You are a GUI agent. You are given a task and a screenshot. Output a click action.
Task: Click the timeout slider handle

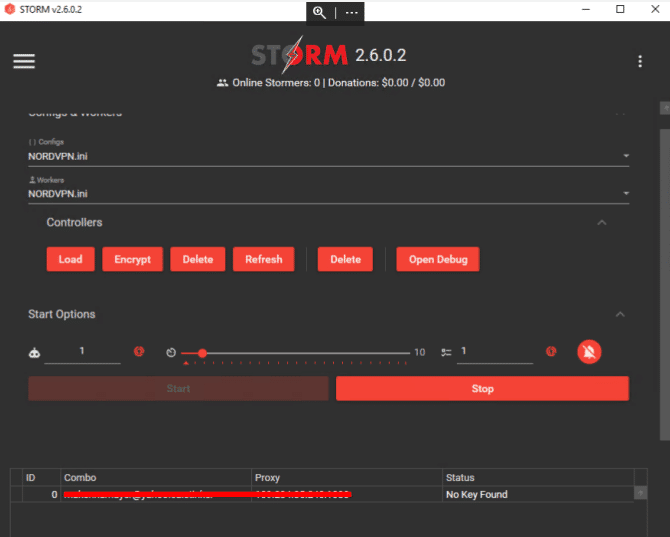pos(202,353)
